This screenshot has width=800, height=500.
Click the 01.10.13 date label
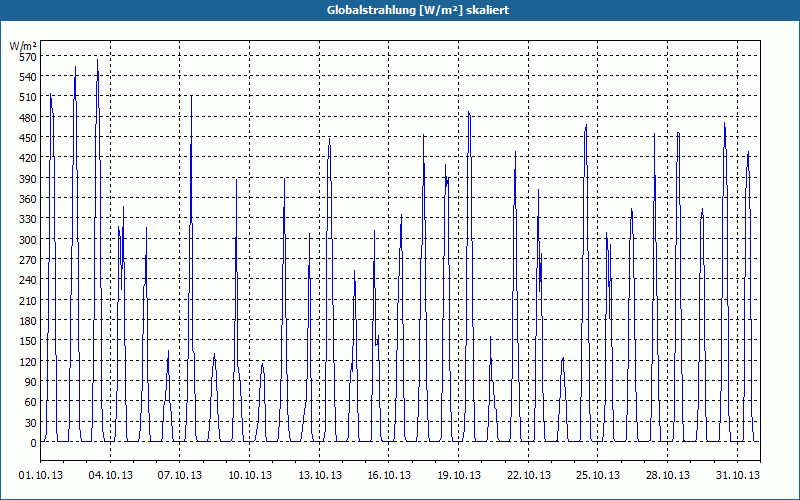pyautogui.click(x=41, y=476)
